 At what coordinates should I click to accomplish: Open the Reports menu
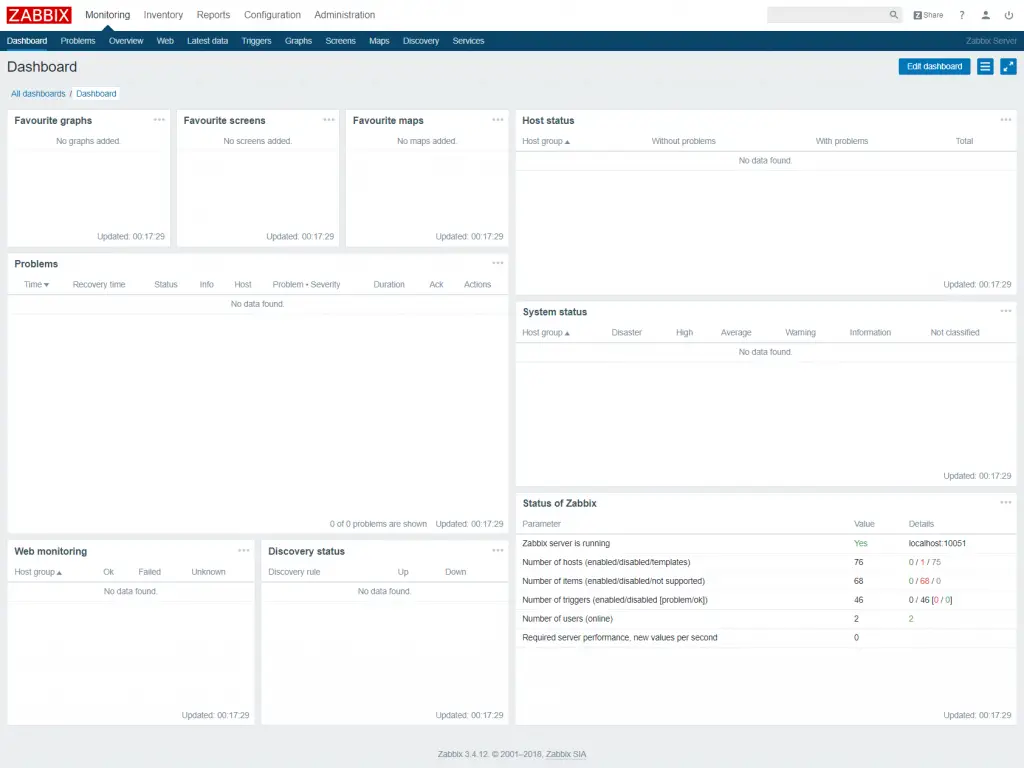[214, 15]
